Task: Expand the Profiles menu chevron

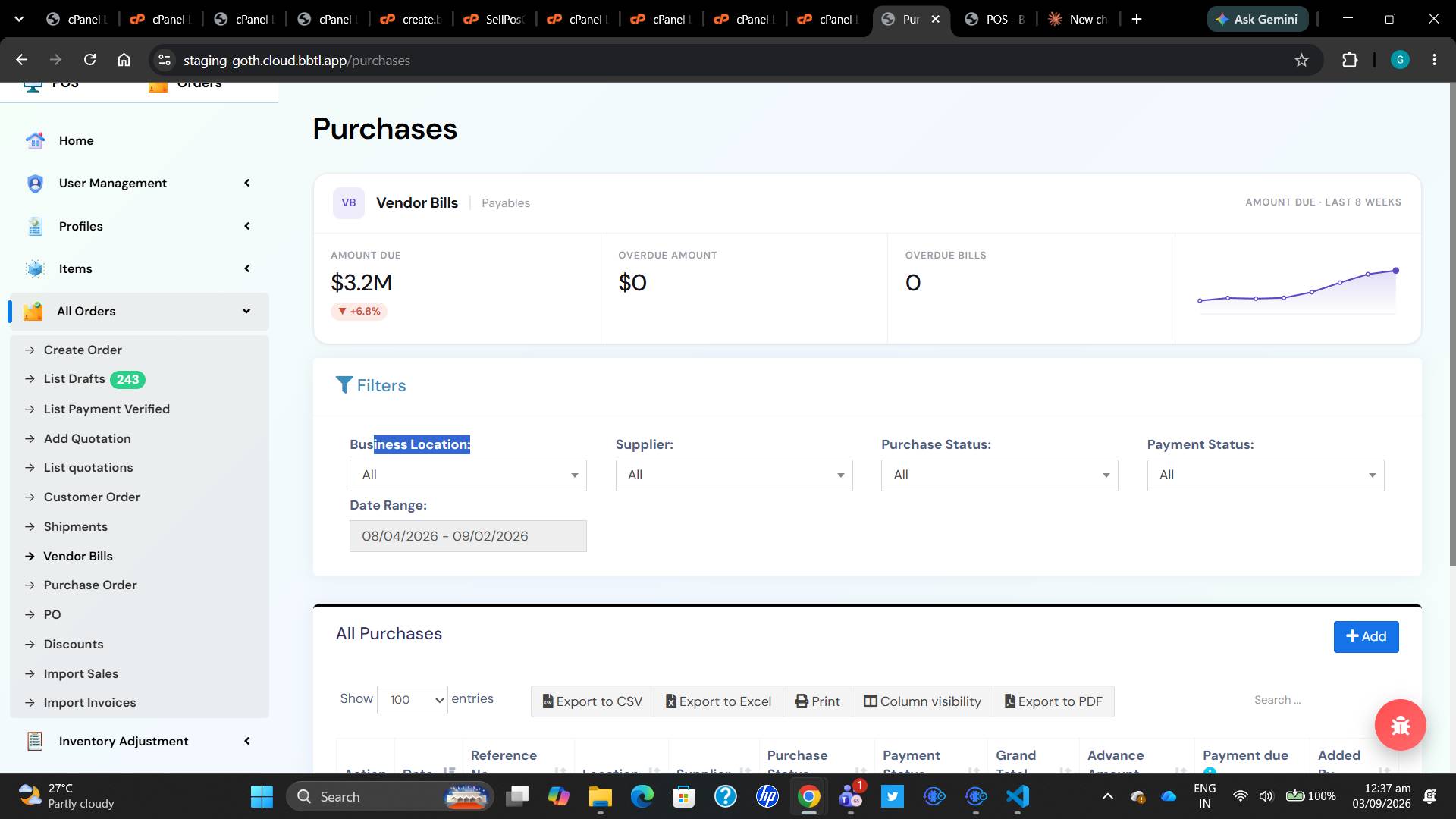Action: pyautogui.click(x=246, y=226)
